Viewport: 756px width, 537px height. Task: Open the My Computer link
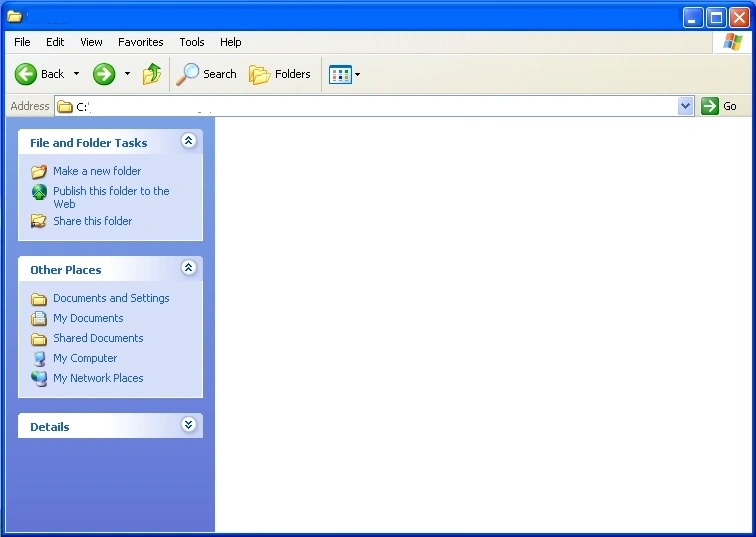click(85, 358)
